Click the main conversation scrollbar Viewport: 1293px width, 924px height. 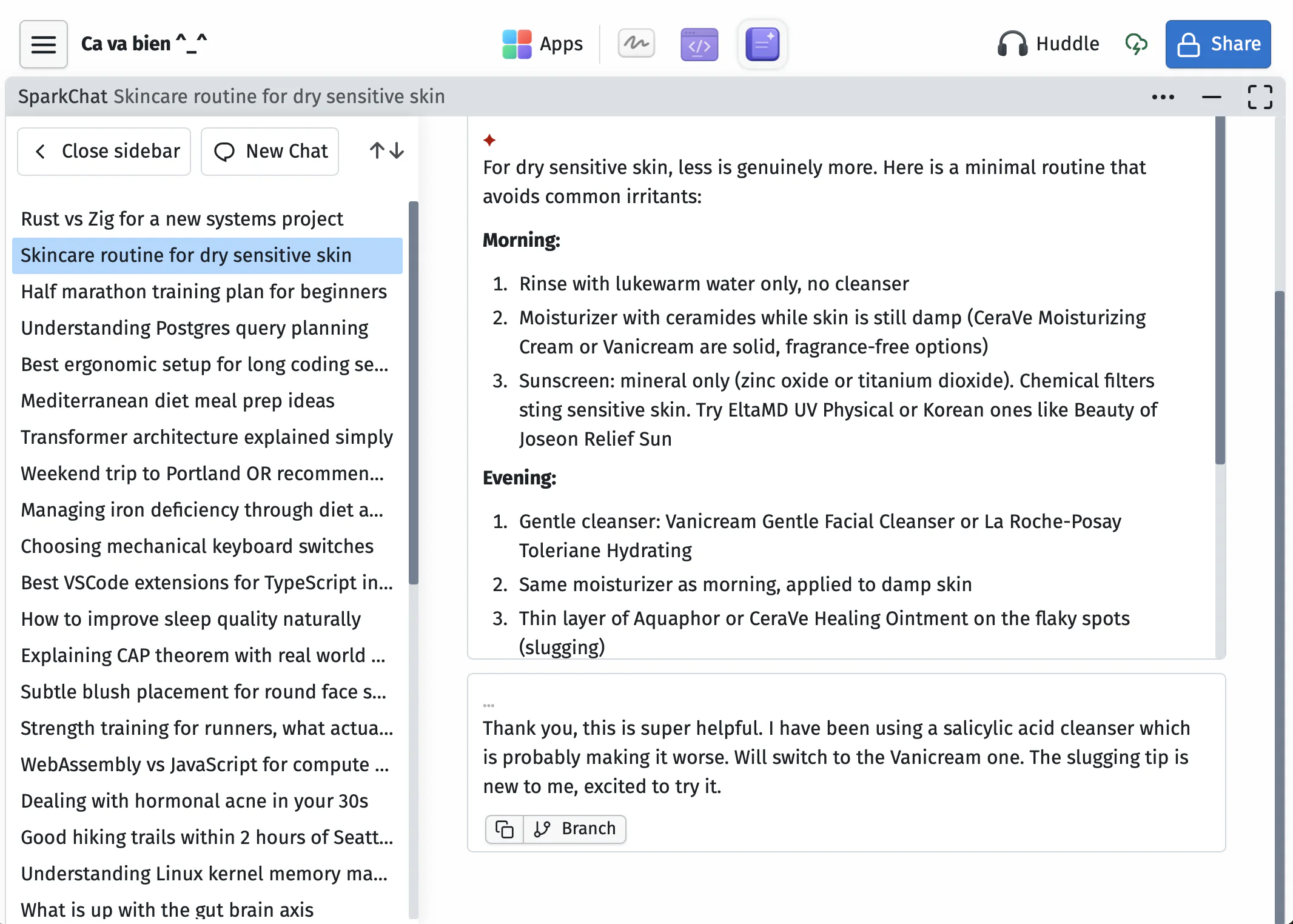1280,606
